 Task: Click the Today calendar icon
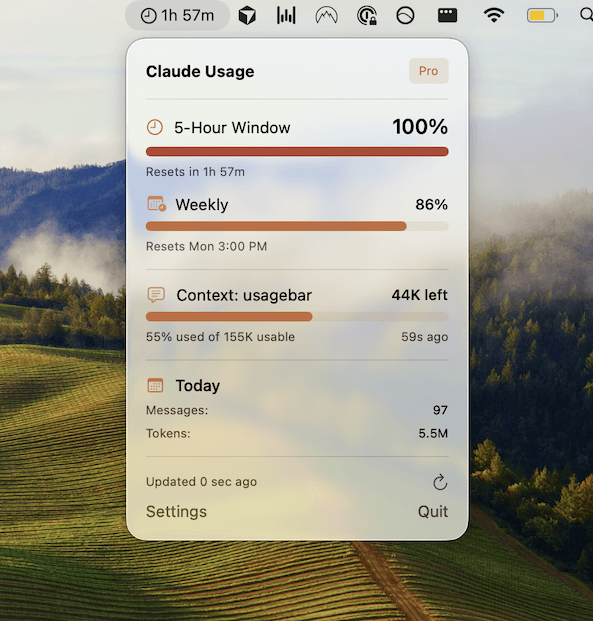pyautogui.click(x=155, y=385)
